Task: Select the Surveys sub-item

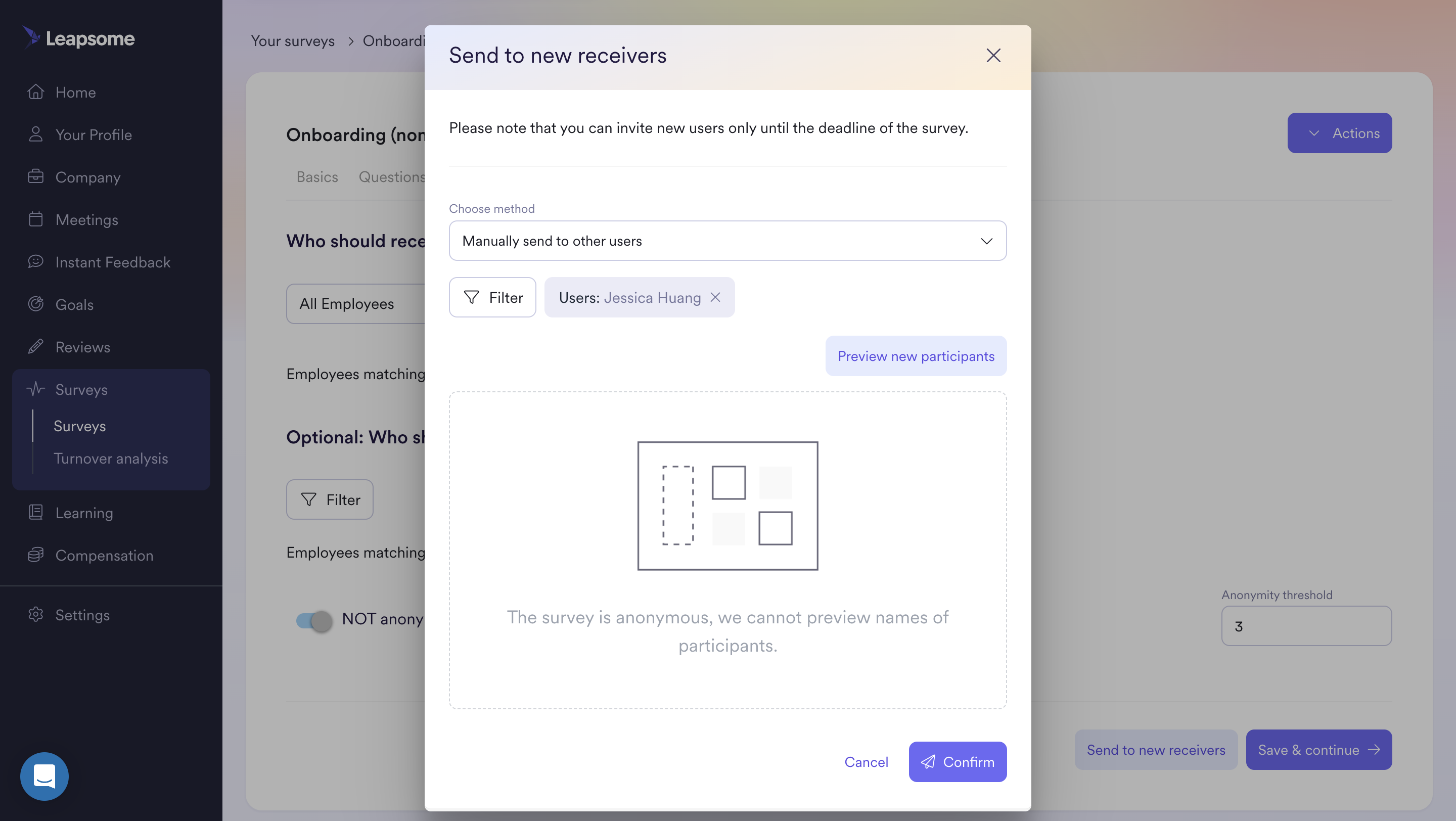Action: click(80, 426)
